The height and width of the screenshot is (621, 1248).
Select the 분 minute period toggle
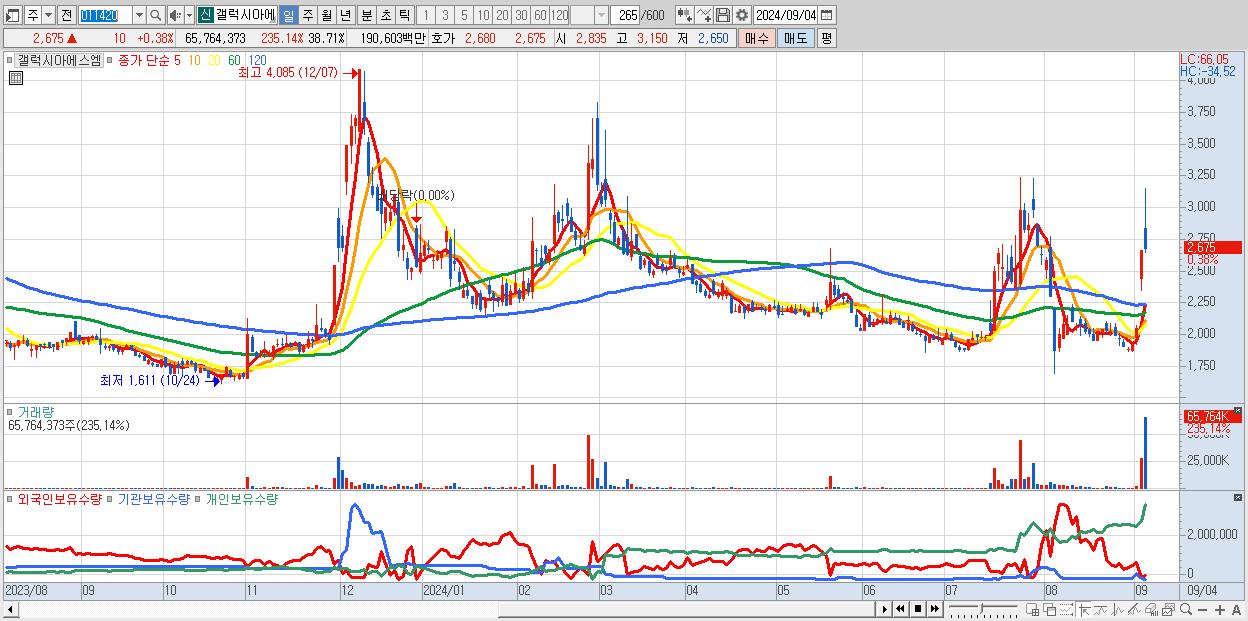point(366,15)
